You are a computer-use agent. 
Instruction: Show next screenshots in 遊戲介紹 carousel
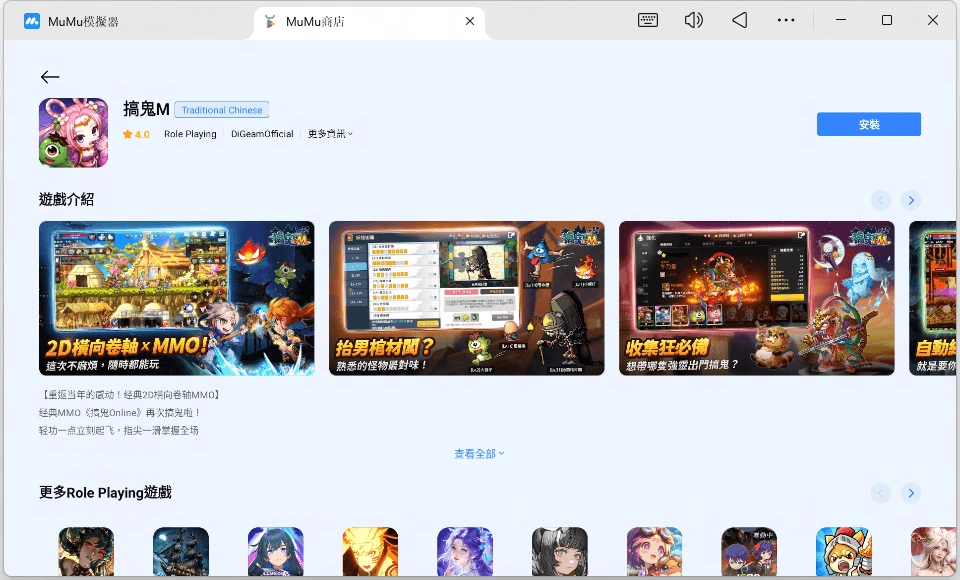click(x=910, y=200)
